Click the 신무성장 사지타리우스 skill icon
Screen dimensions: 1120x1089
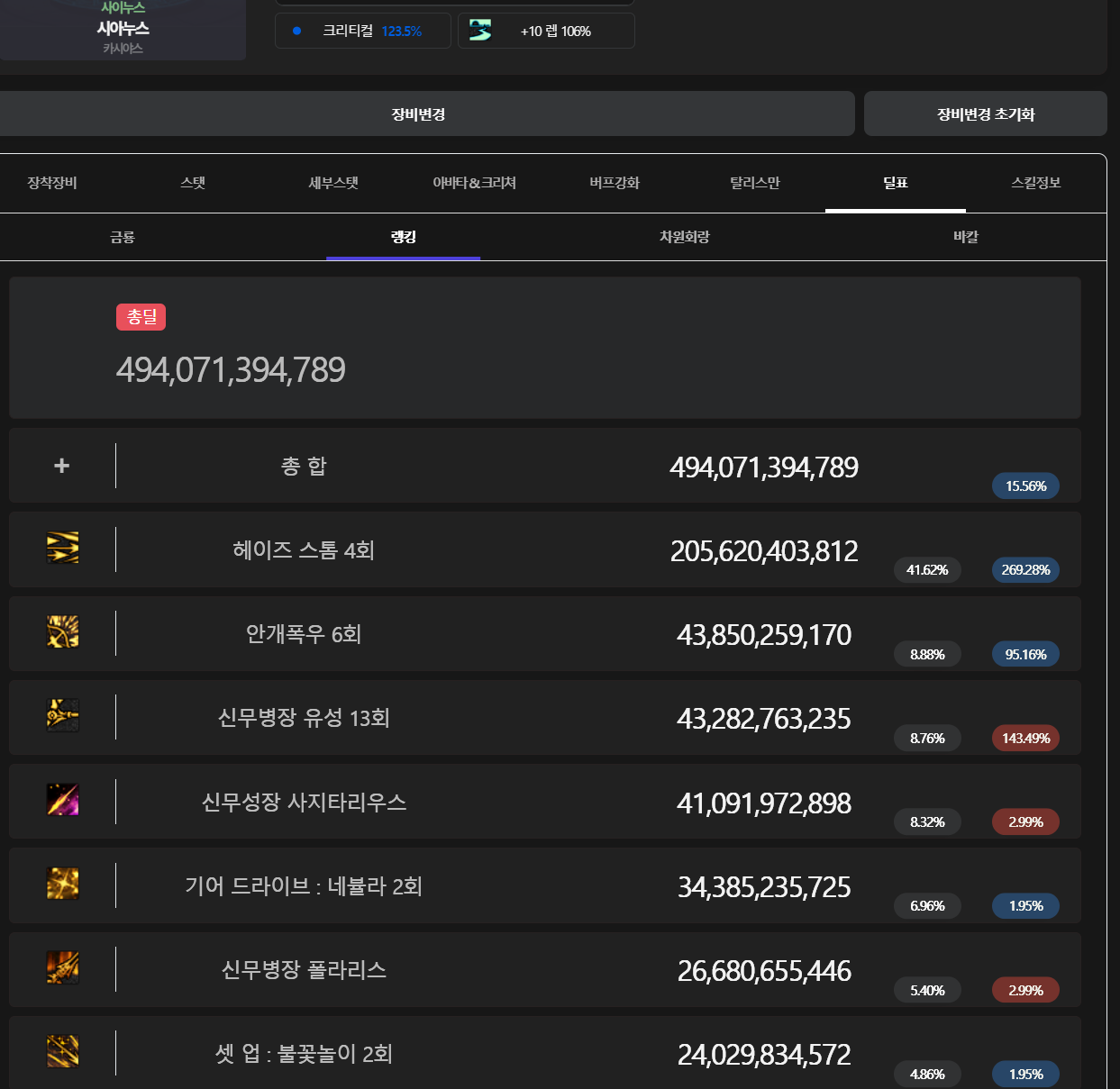pyautogui.click(x=62, y=800)
